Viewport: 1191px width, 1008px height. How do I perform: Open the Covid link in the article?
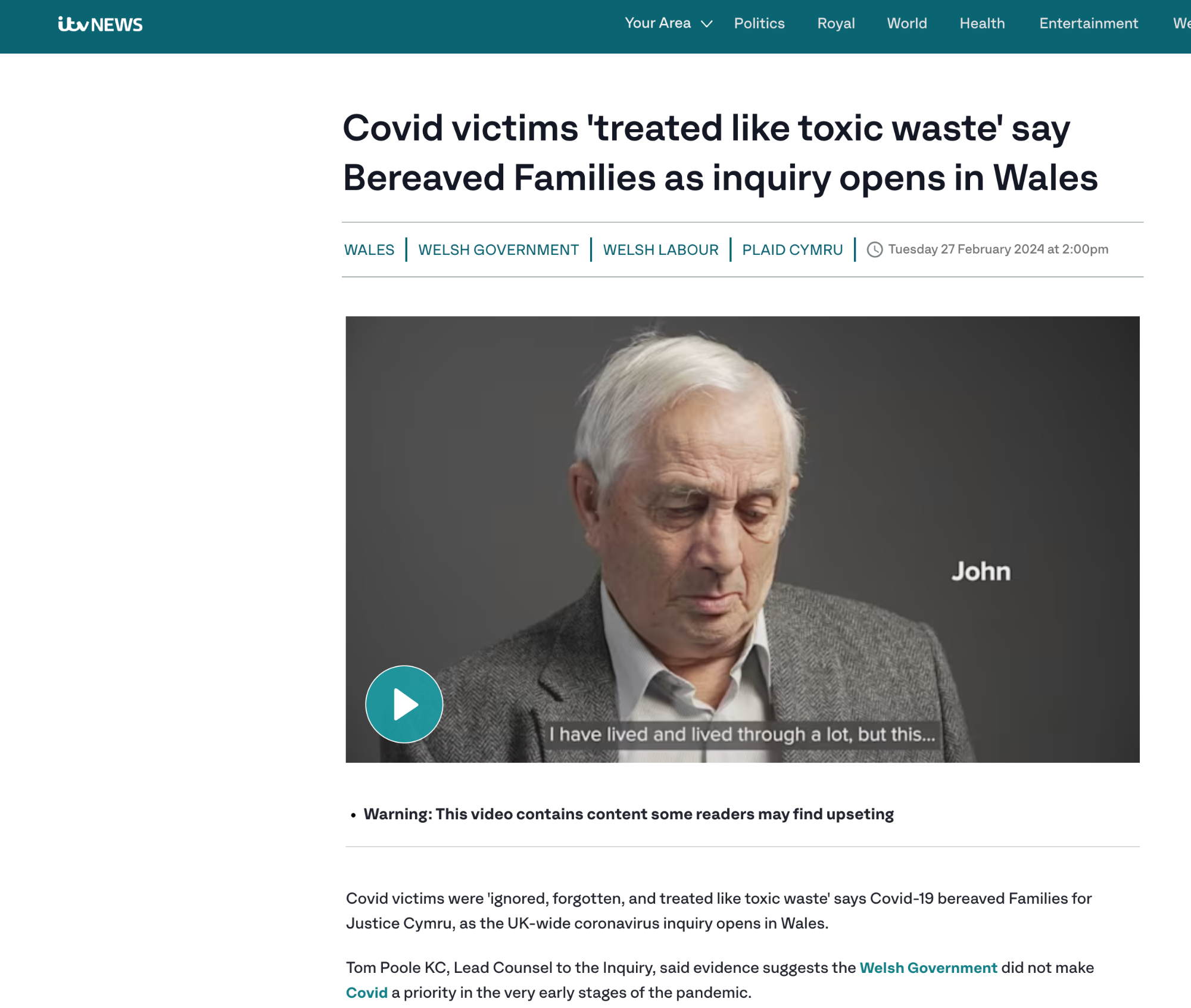[x=367, y=993]
